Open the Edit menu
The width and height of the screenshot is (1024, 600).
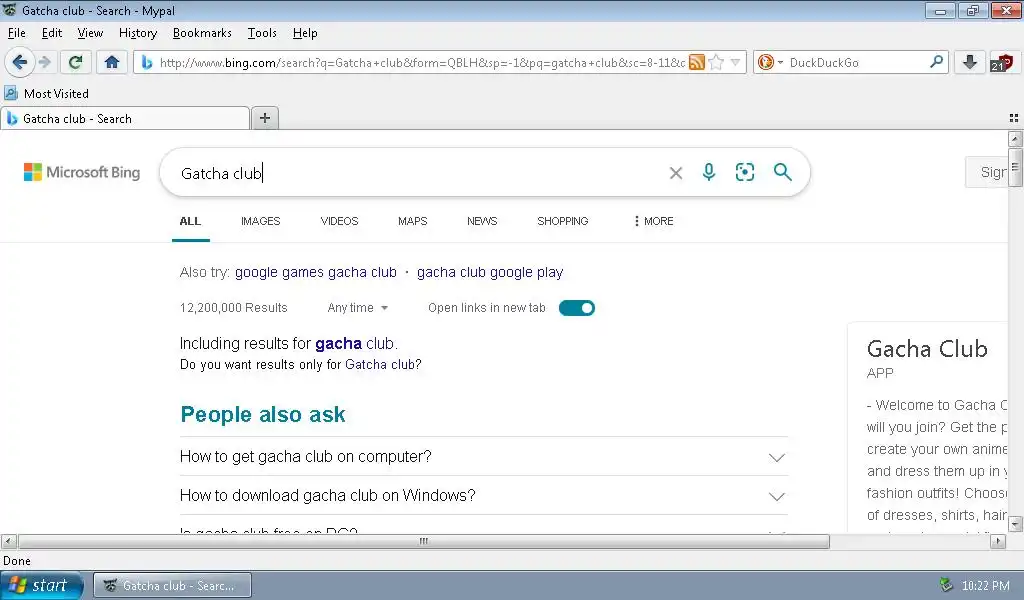[52, 33]
